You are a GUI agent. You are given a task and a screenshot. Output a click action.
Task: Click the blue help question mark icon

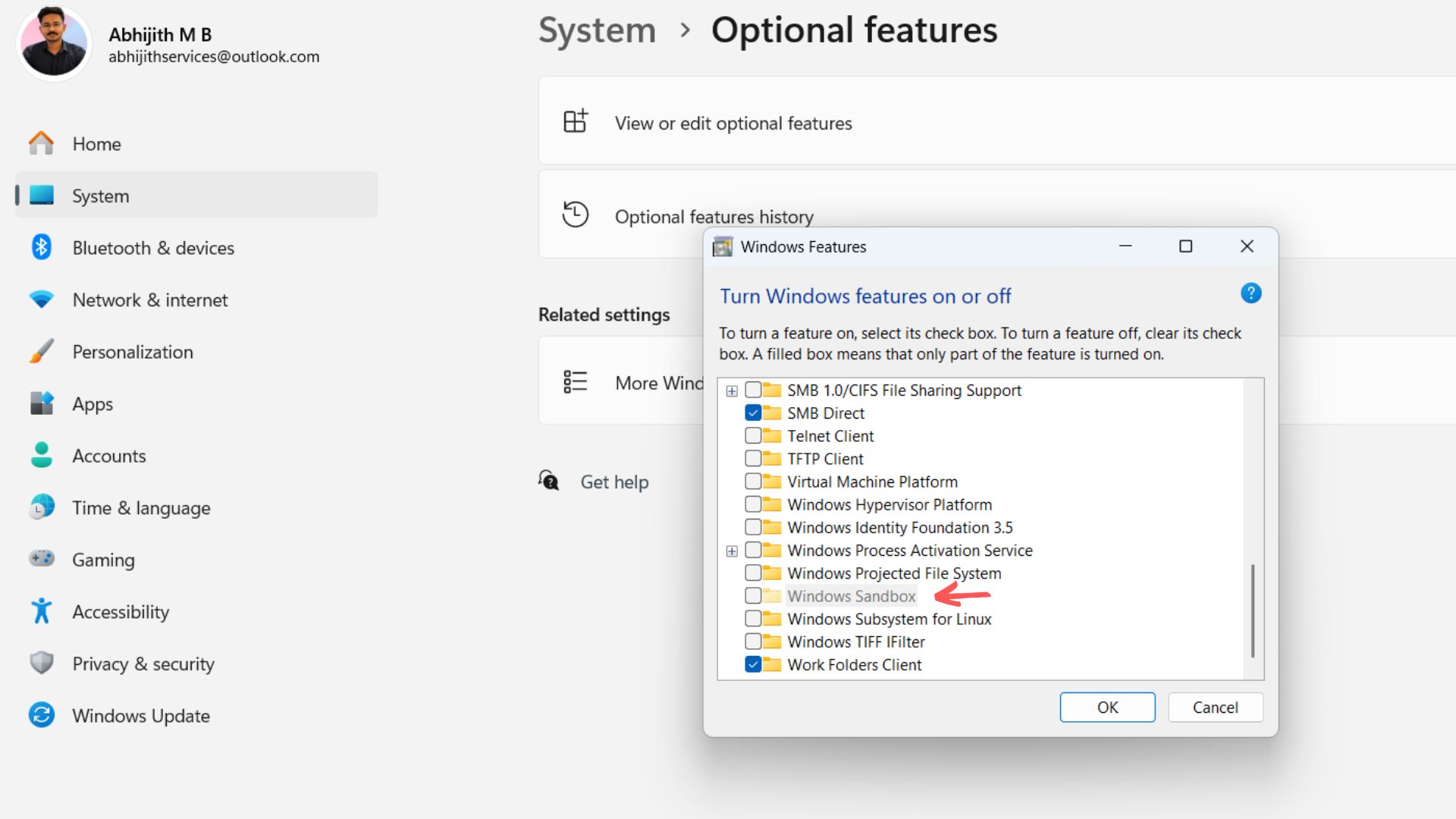point(1250,293)
